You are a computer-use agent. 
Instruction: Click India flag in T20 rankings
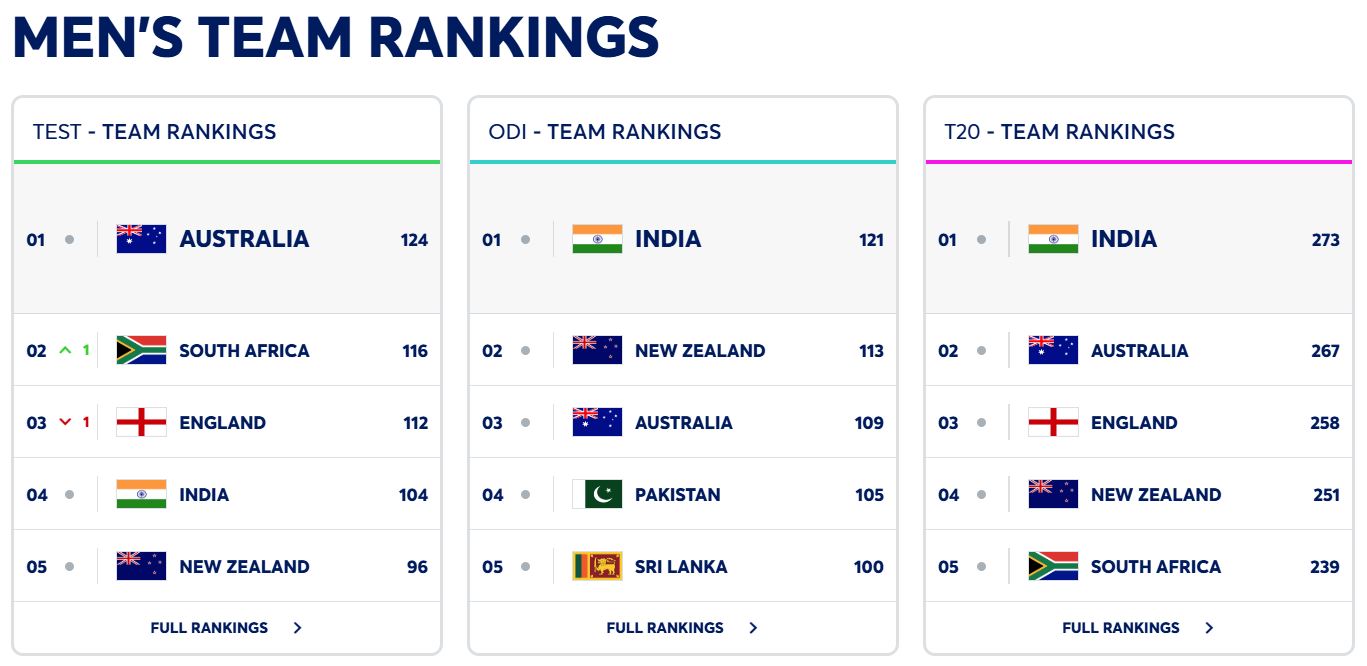coord(1053,239)
